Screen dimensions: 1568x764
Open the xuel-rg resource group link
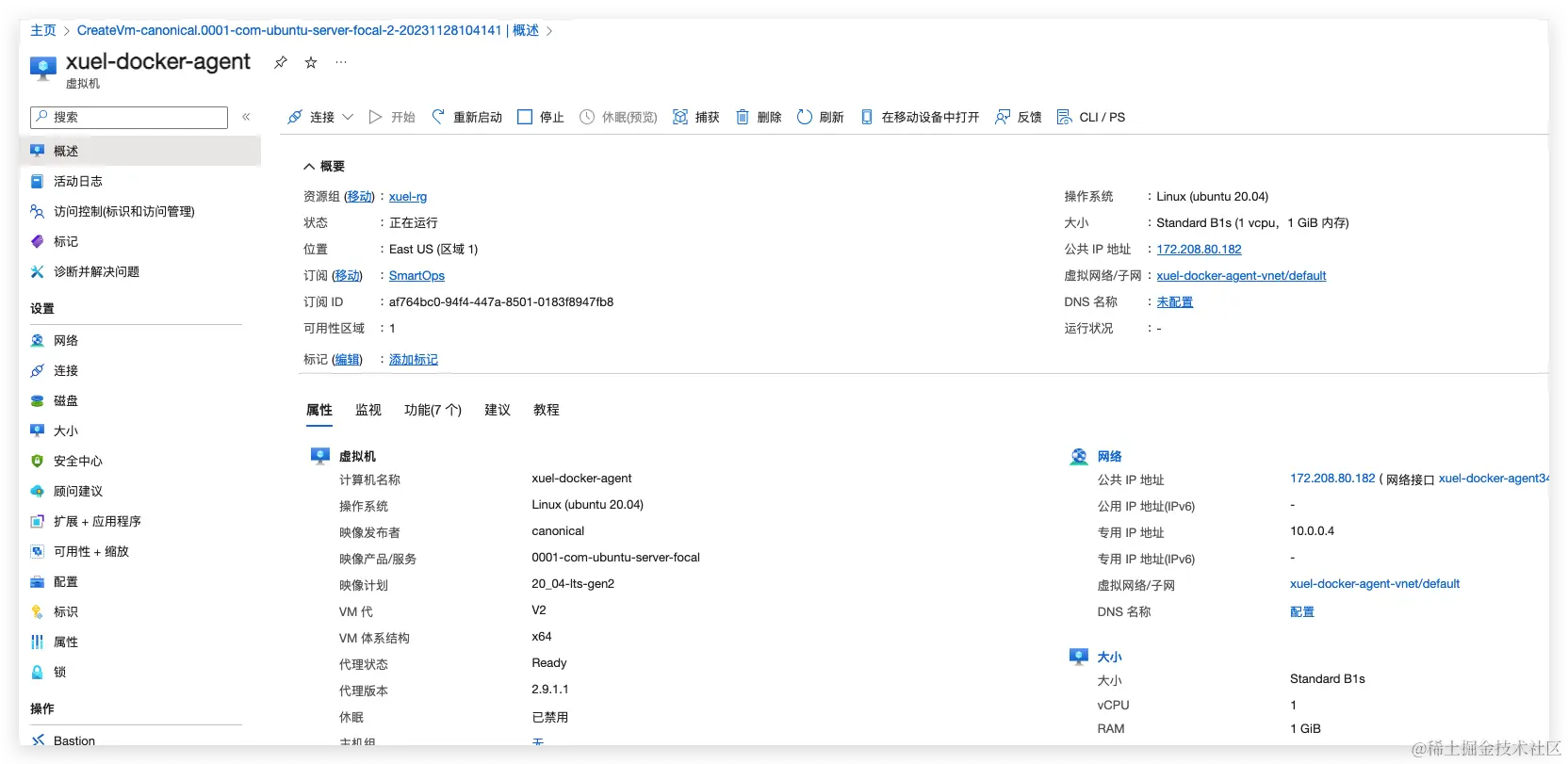point(408,196)
